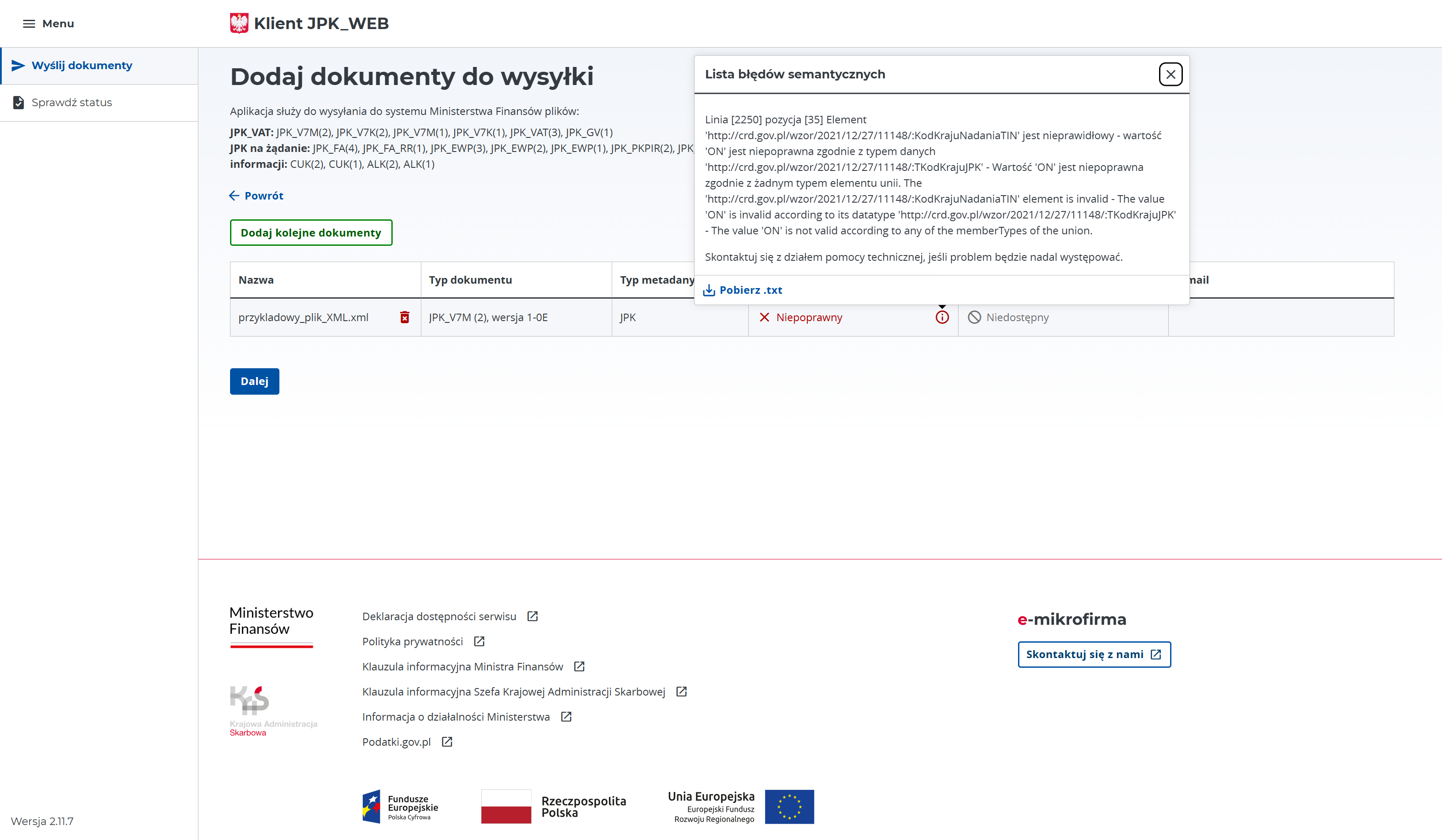Click the Rzeczpospolita Polska flag logo
The height and width of the screenshot is (840, 1442).
[554, 807]
